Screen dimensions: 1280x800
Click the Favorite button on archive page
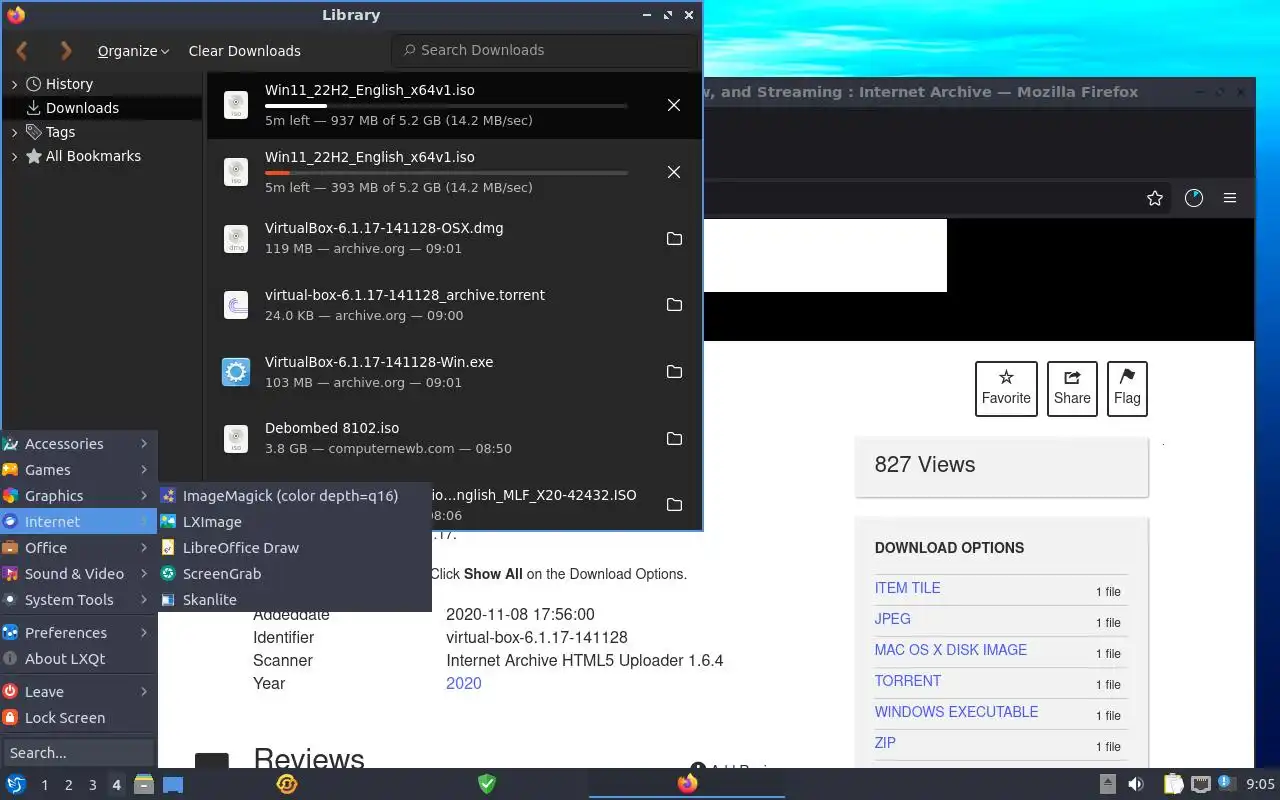(1006, 389)
